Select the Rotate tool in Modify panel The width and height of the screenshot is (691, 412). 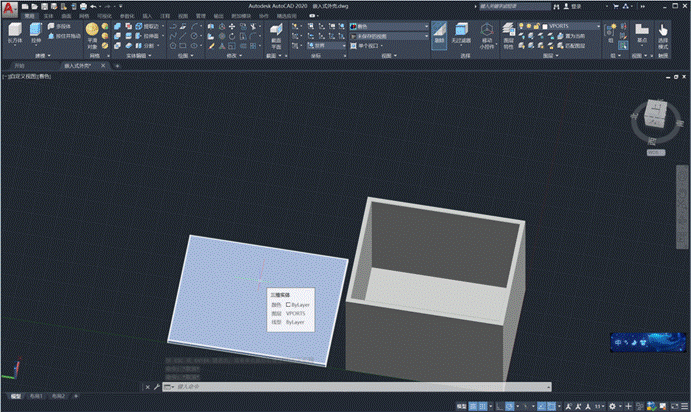coord(232,36)
